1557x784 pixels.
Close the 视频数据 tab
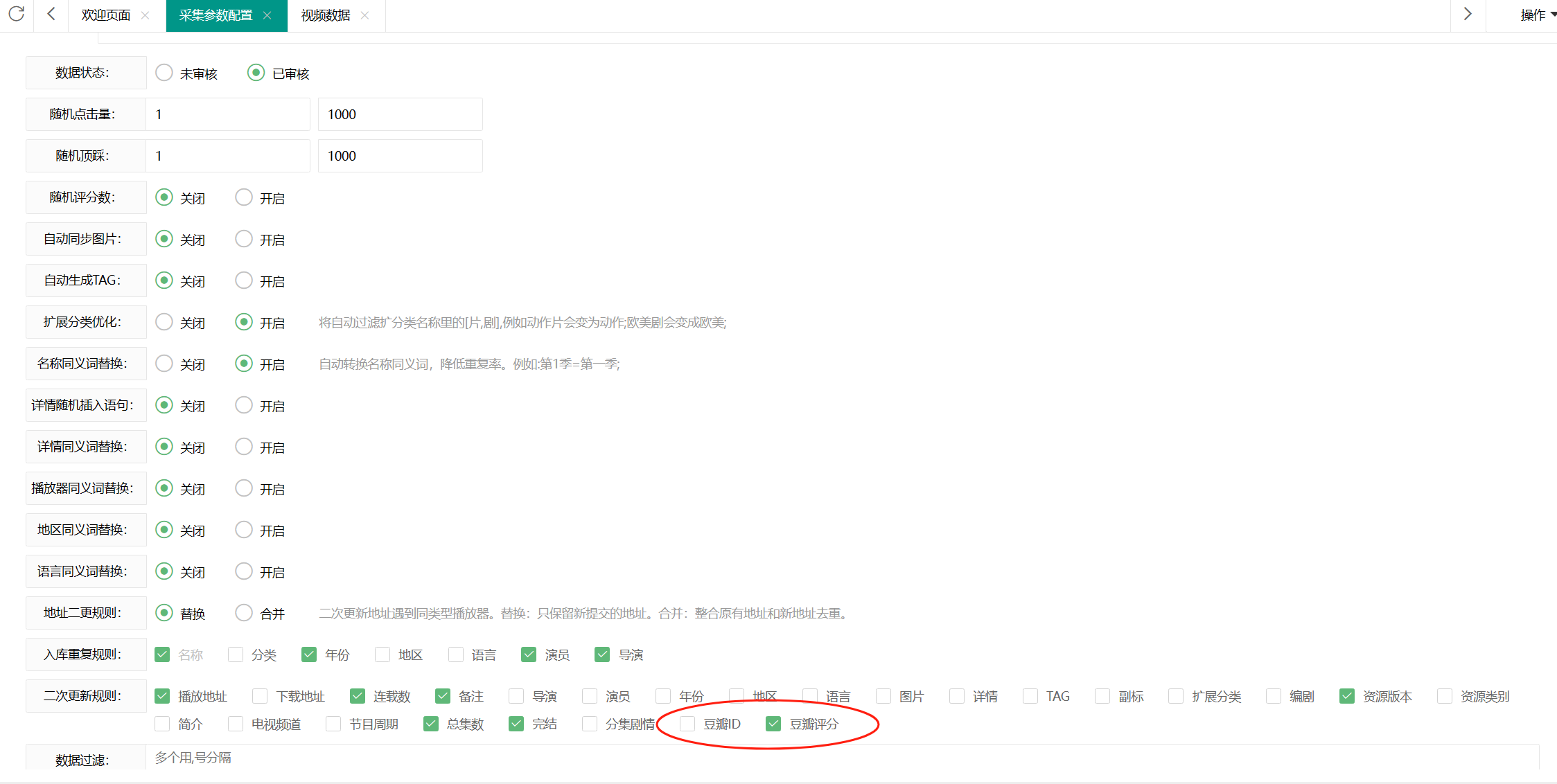click(365, 15)
